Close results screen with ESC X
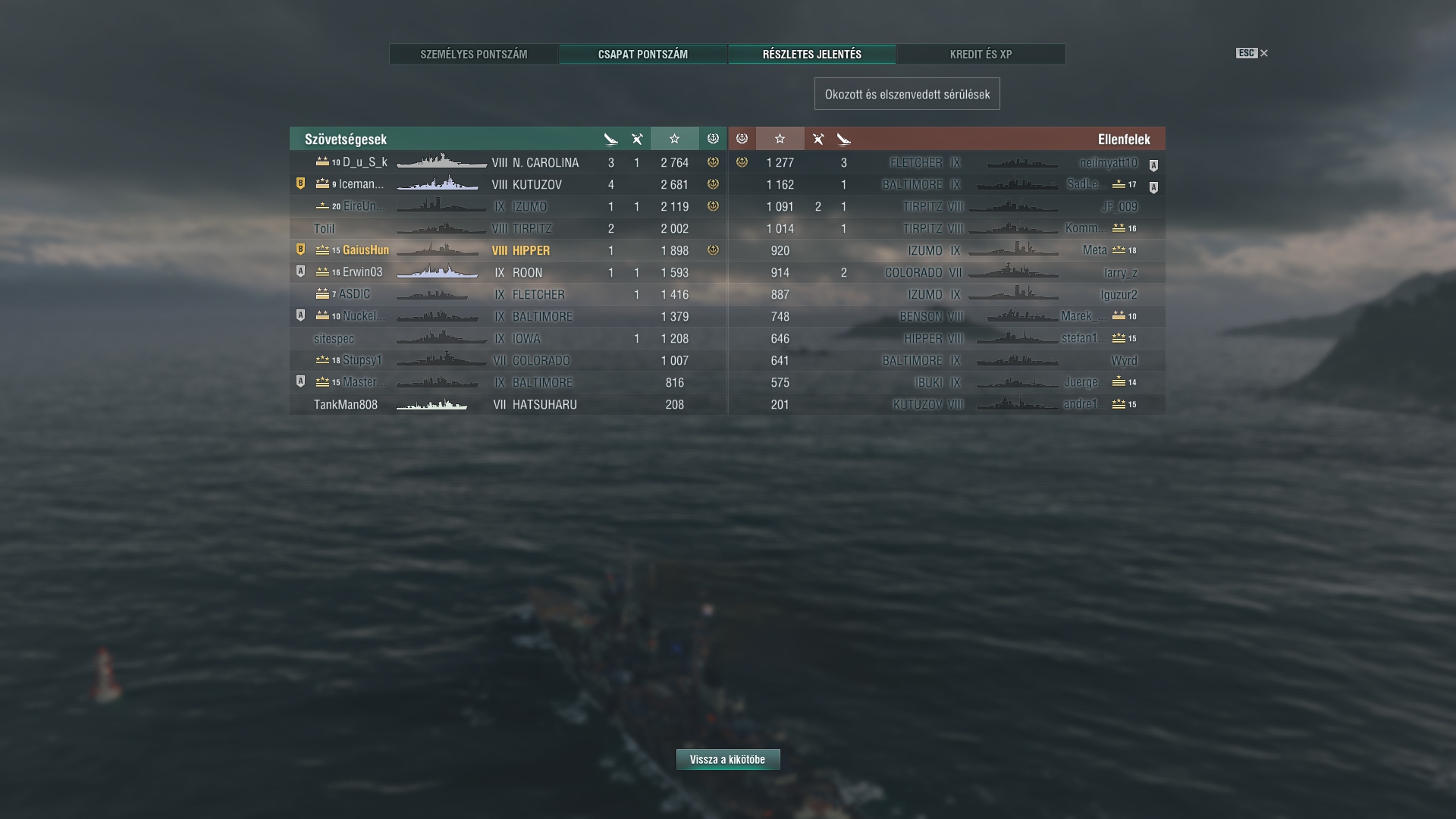 (1252, 53)
